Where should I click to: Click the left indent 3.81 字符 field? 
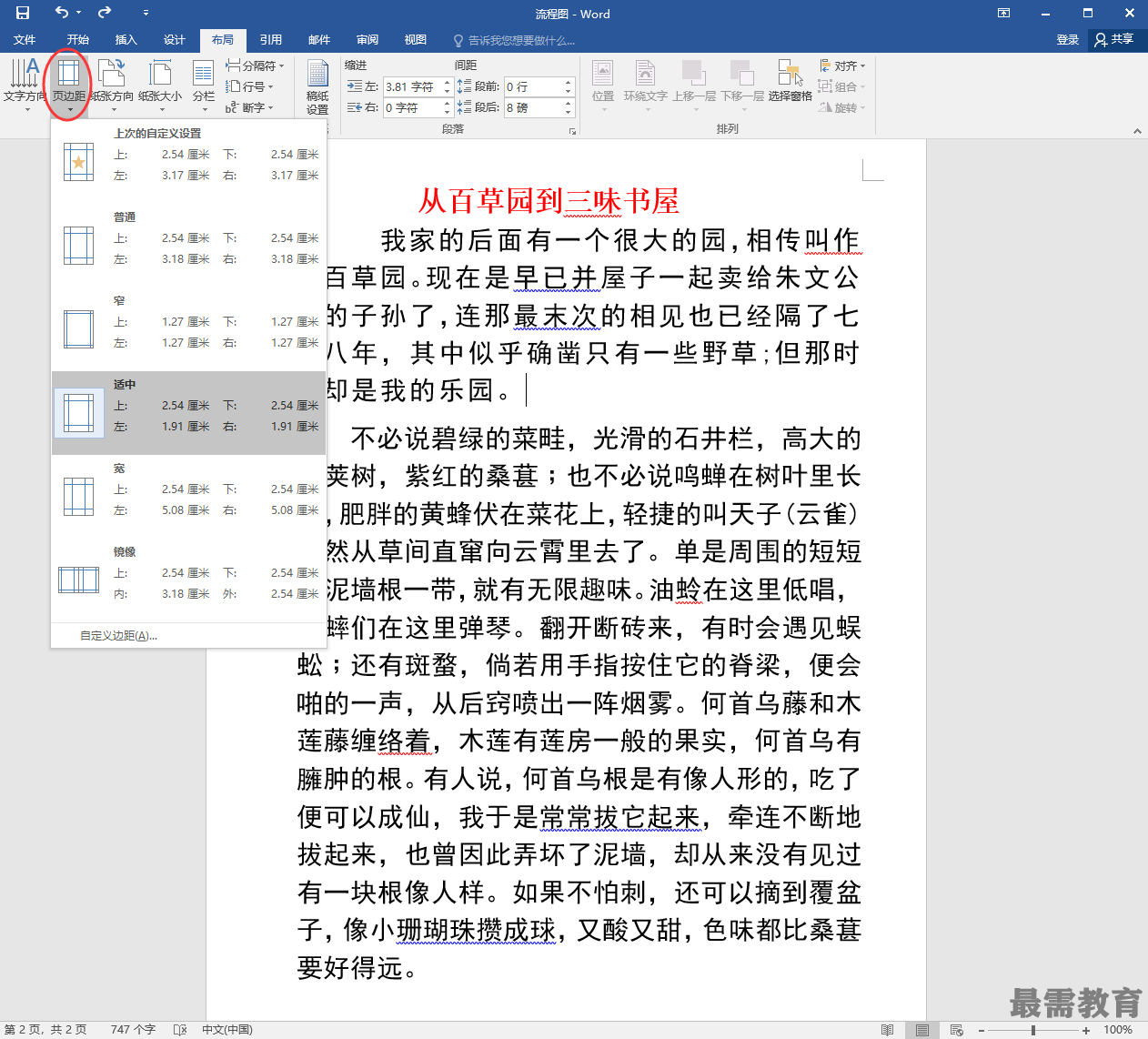(x=413, y=86)
